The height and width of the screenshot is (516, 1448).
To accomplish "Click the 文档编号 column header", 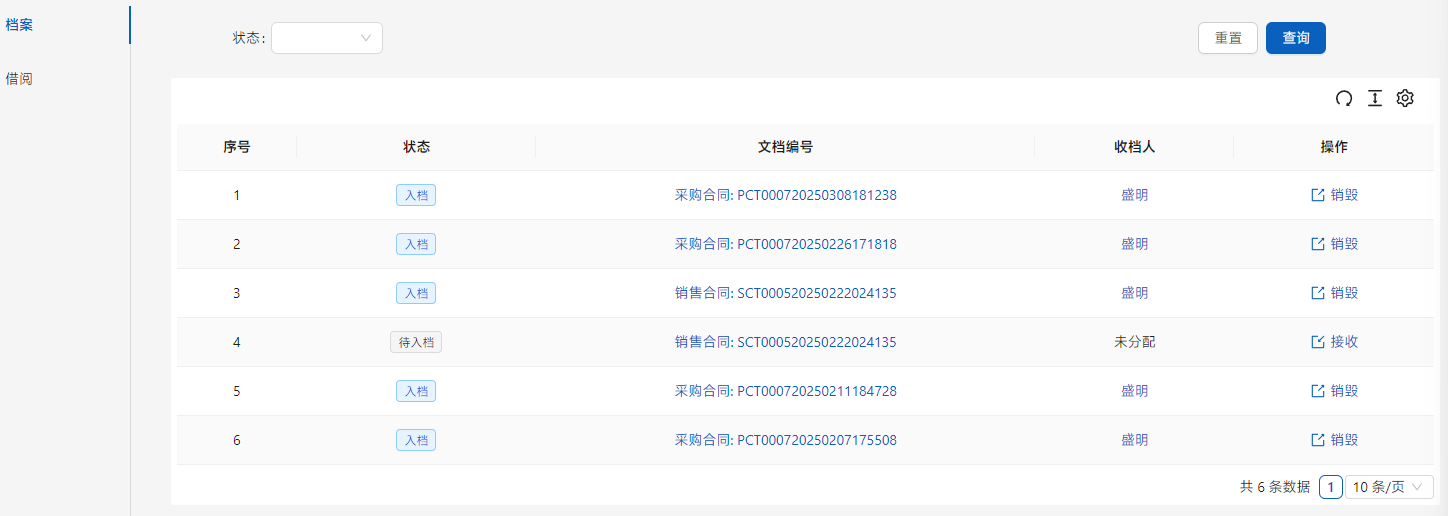I will click(x=785, y=147).
